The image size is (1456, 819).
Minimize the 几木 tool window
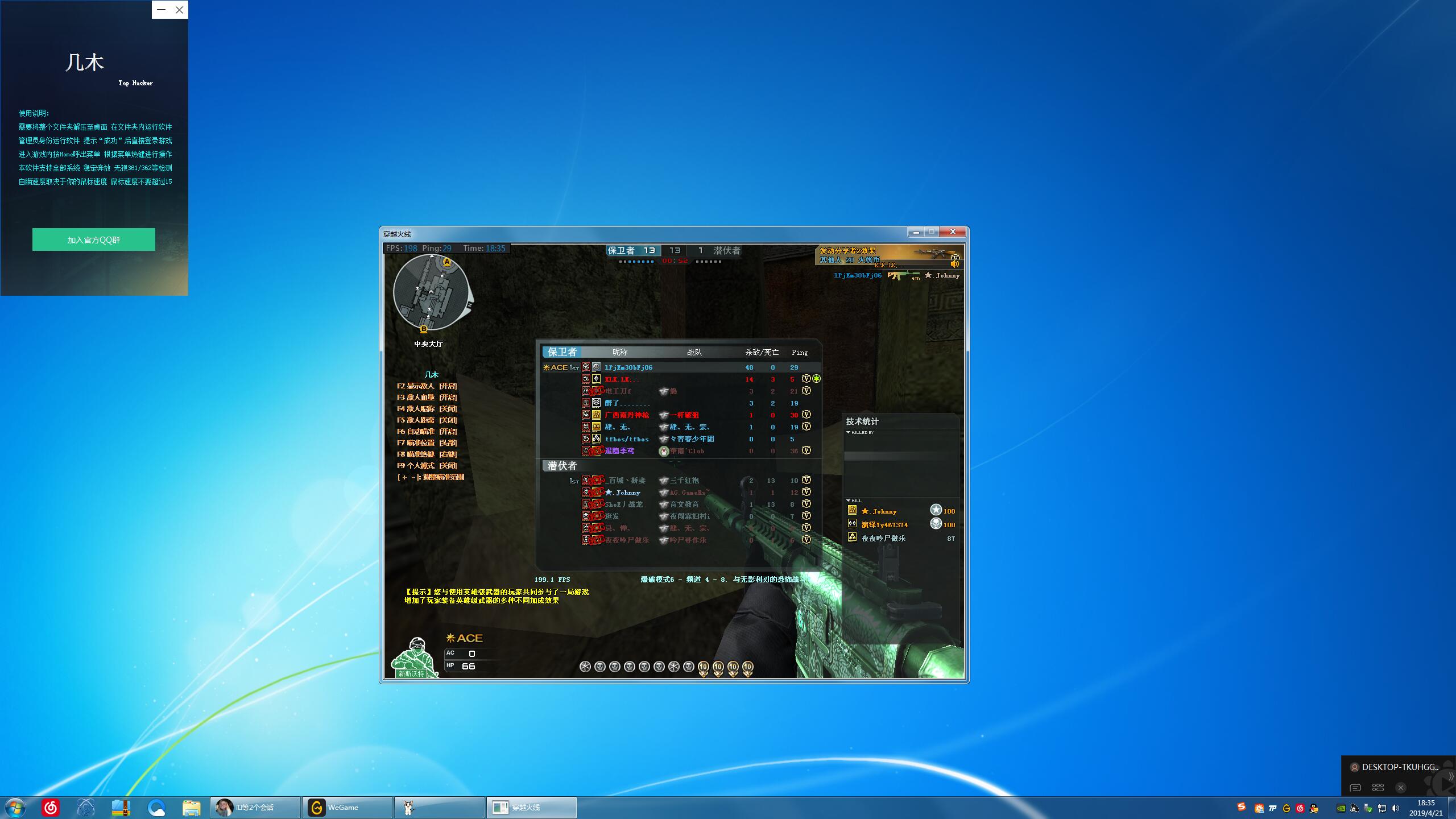(162, 10)
